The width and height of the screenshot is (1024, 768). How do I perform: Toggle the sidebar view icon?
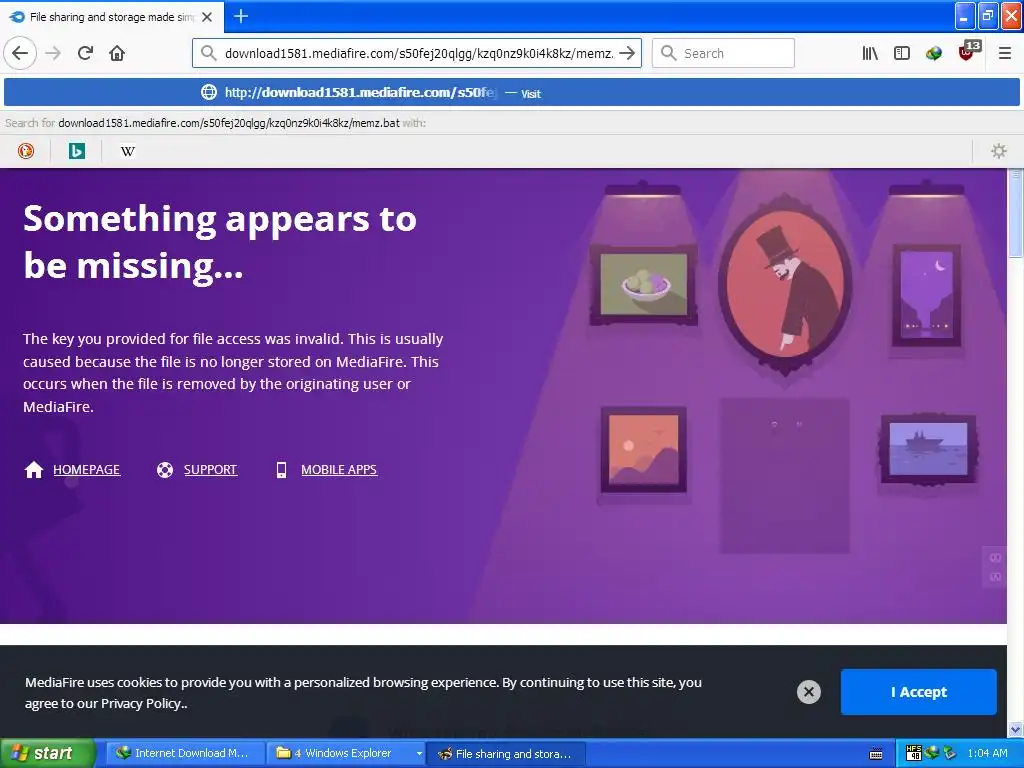(x=902, y=54)
